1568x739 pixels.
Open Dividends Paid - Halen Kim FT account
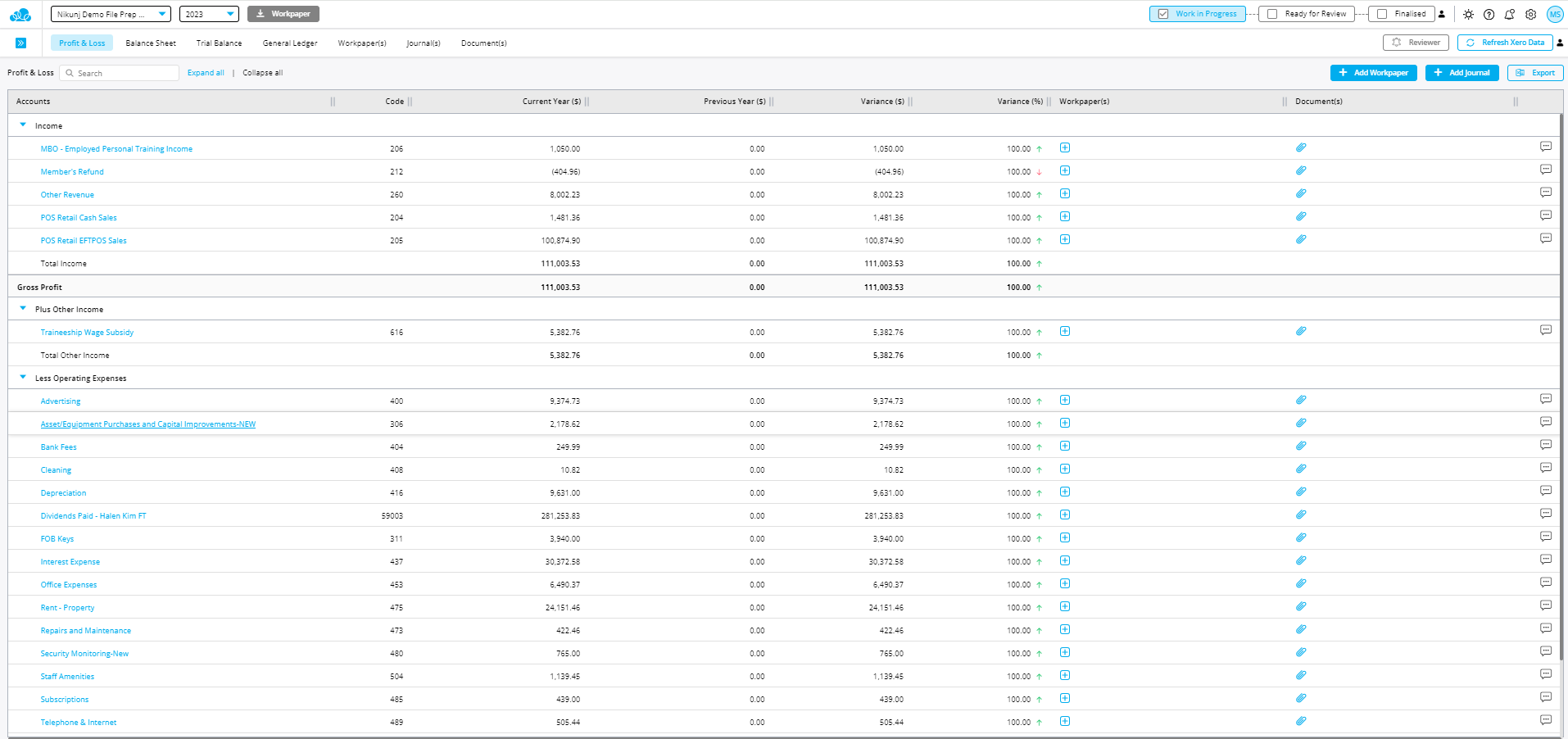click(x=93, y=516)
